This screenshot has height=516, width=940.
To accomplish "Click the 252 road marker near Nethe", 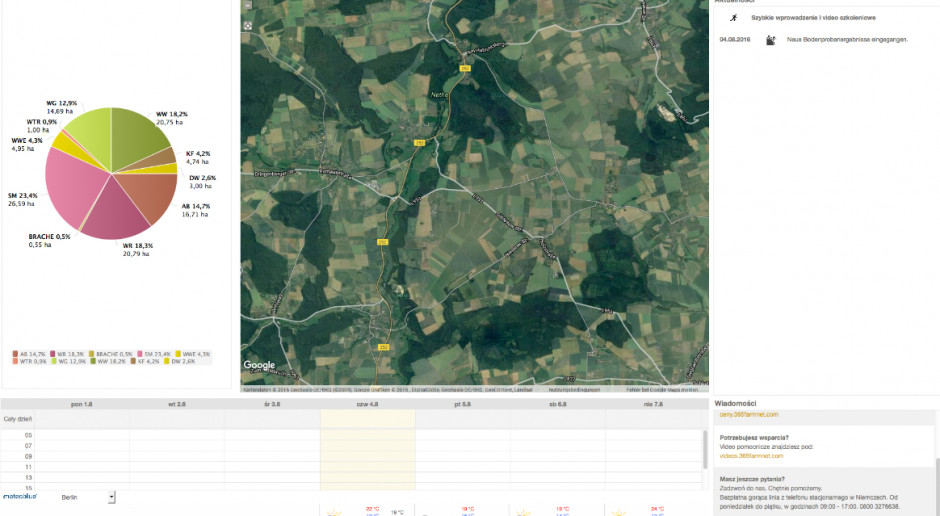I will pos(465,68).
